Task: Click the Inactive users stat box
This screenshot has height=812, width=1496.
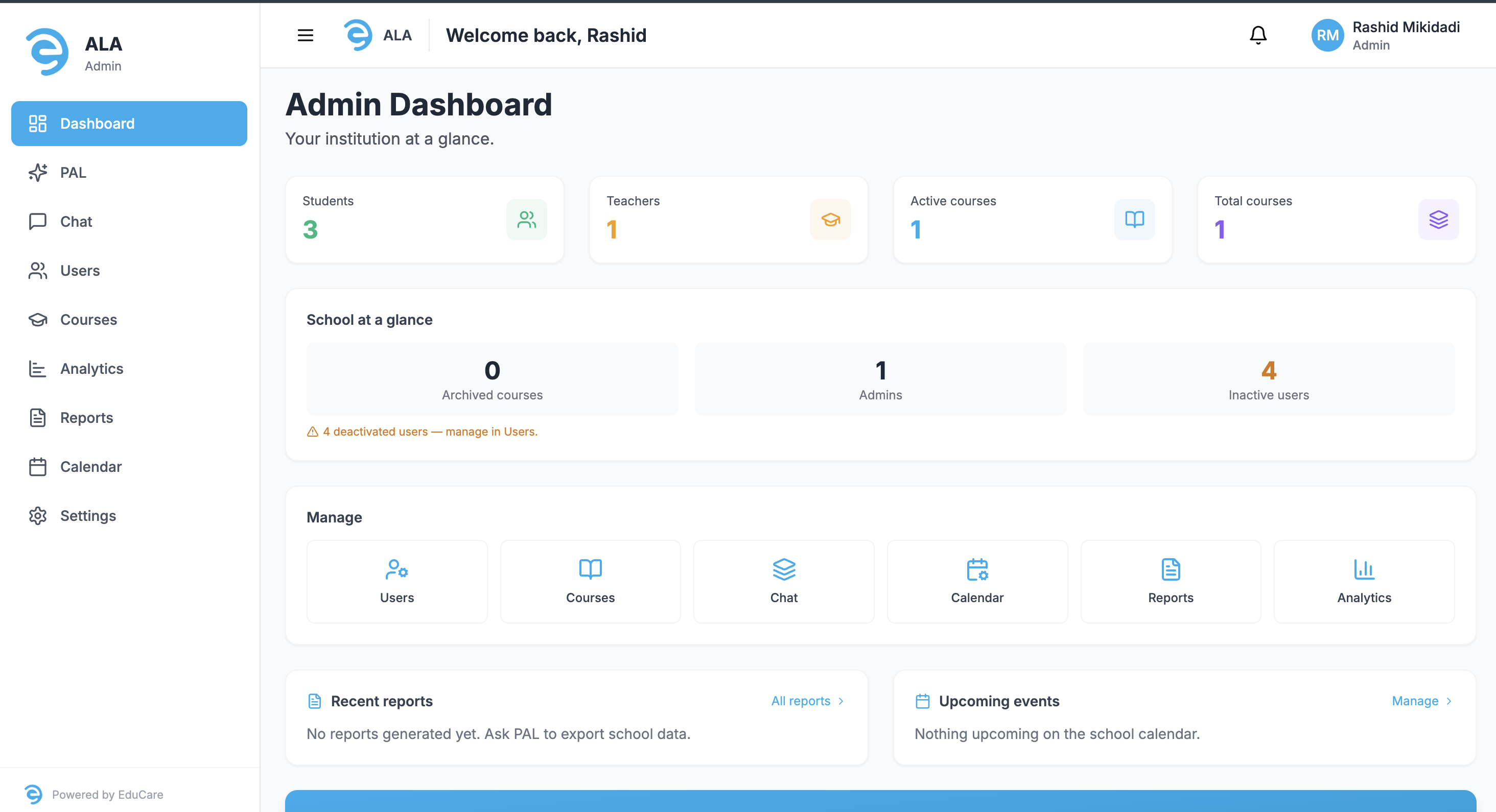Action: (1268, 379)
